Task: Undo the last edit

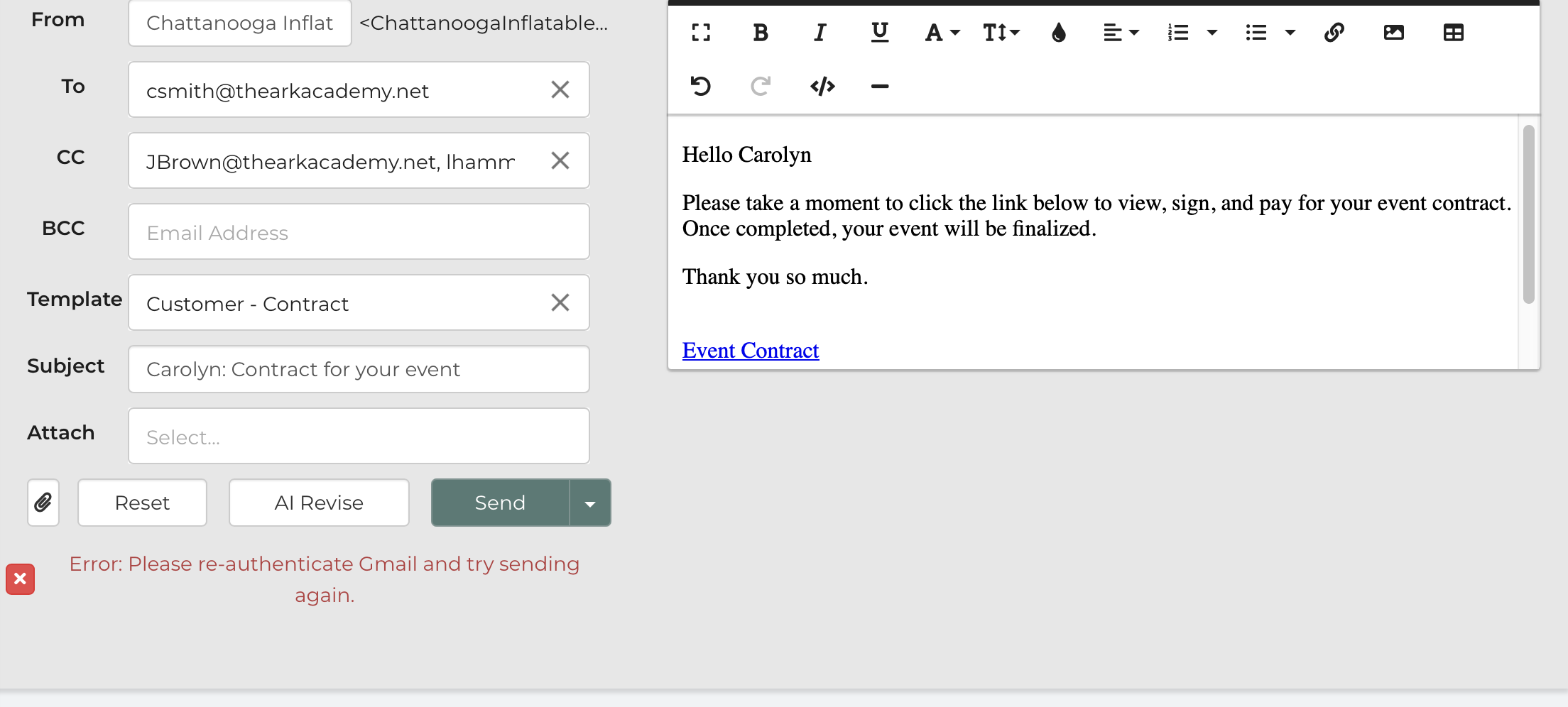Action: [x=701, y=87]
